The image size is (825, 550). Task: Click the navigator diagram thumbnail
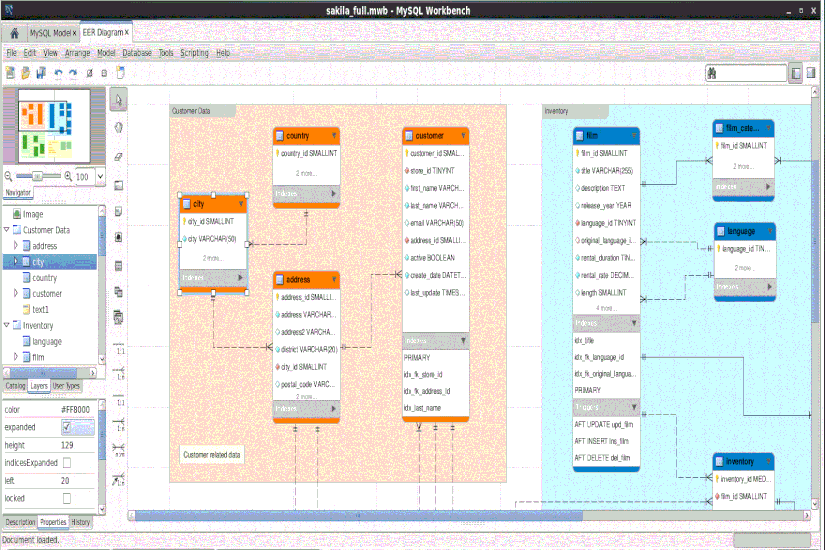pos(54,126)
